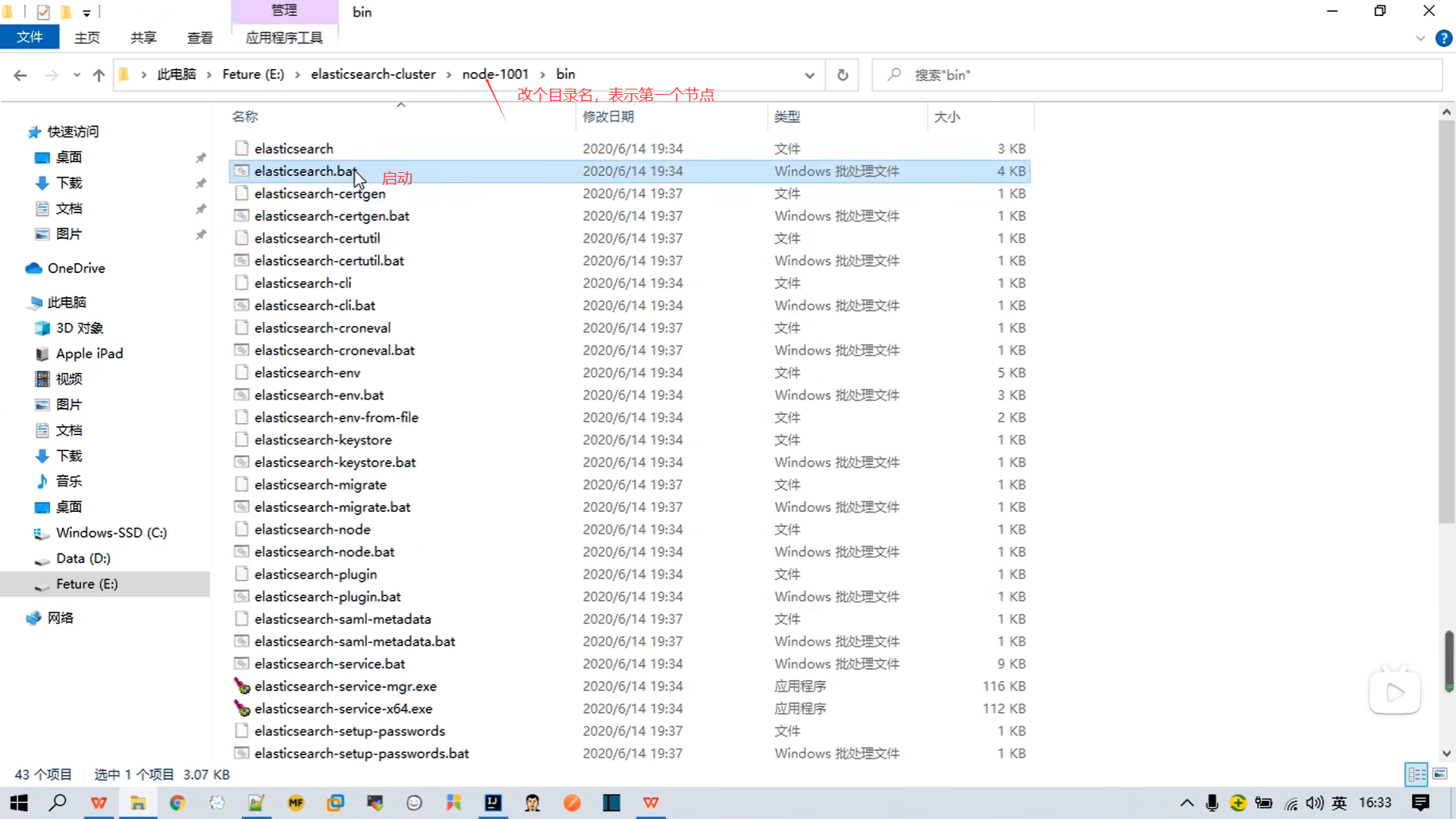The height and width of the screenshot is (819, 1456).
Task: Click the microphone icon in system tray
Action: tap(1212, 803)
